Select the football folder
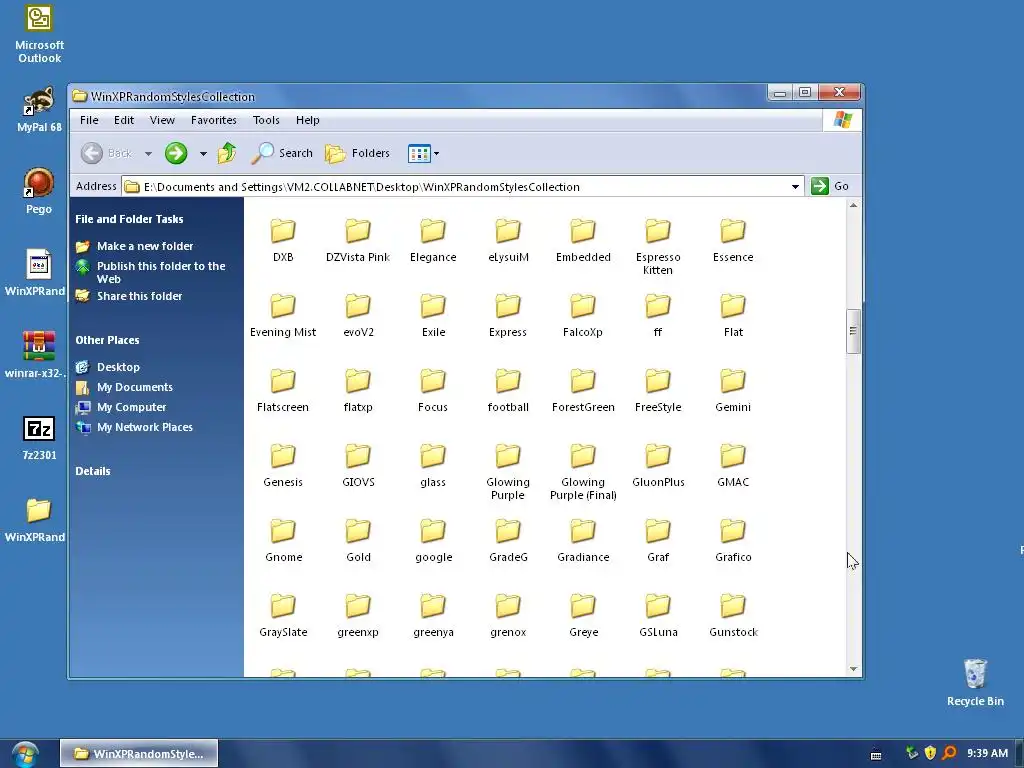This screenshot has height=768, width=1024. 508,391
